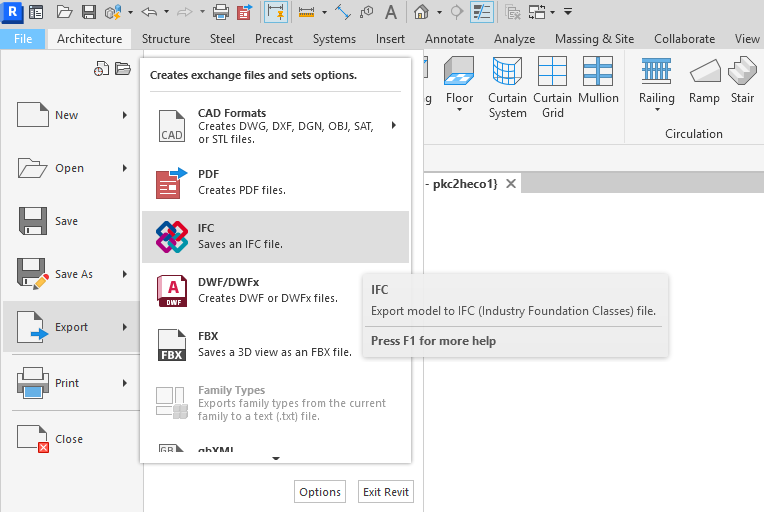Click the PDF export icon in quick access toolbar
The width and height of the screenshot is (764, 512).
coord(245,12)
